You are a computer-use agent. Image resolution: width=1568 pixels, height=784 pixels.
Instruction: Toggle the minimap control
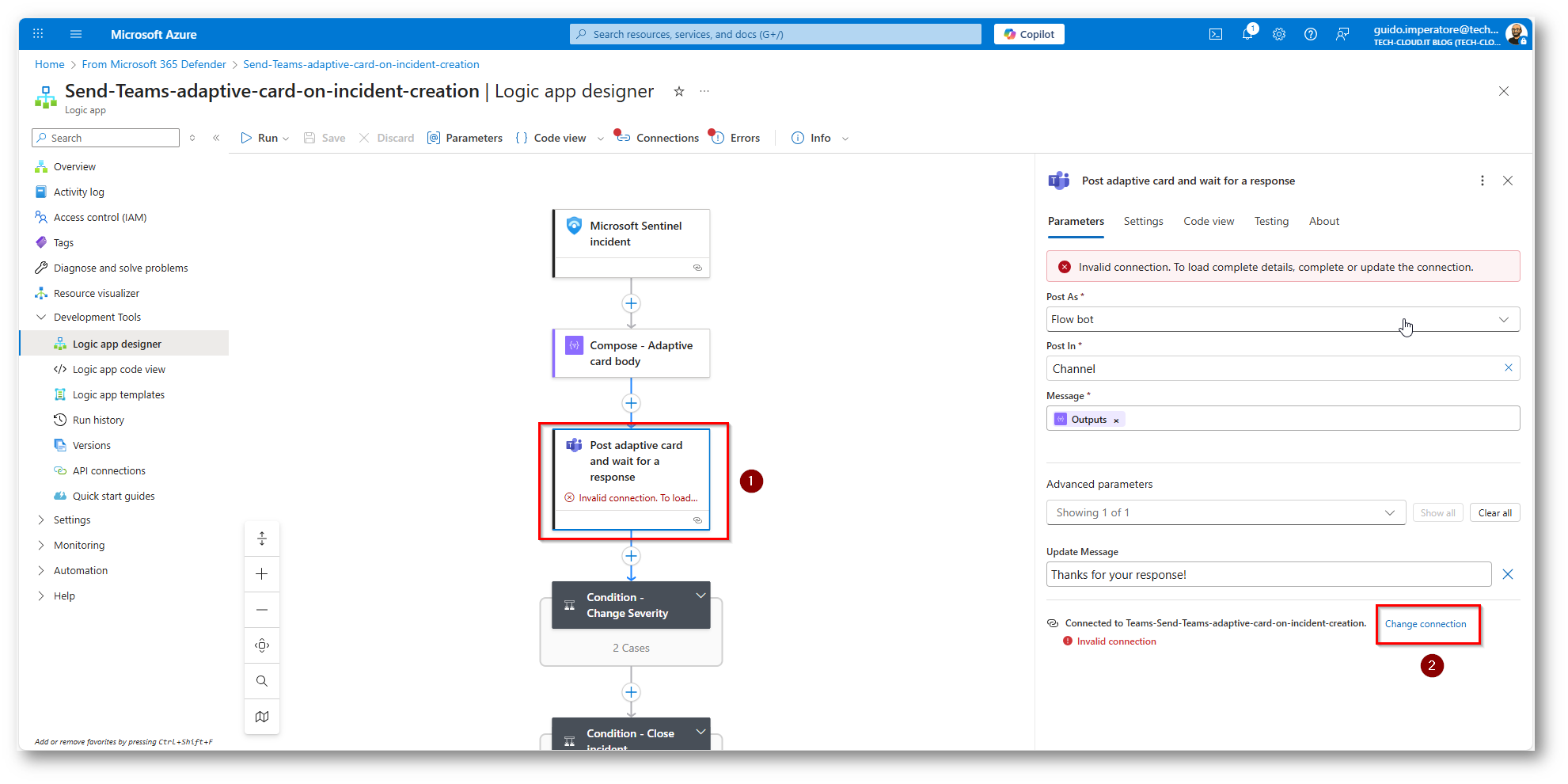point(262,717)
